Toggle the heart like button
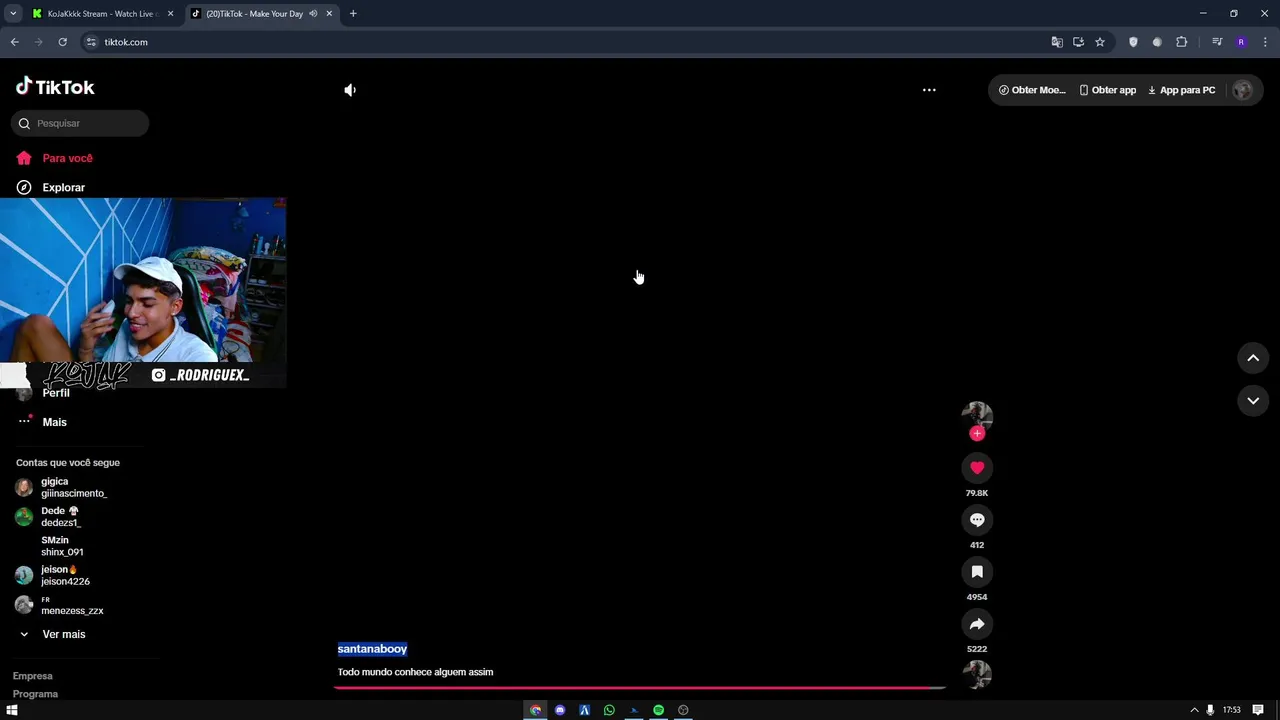The image size is (1280, 720). 977,467
